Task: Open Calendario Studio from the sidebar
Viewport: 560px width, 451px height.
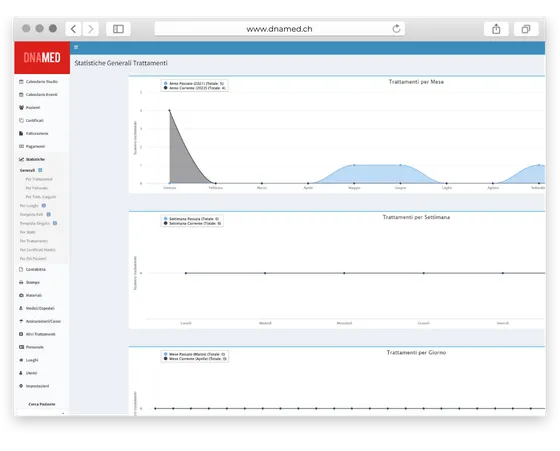Action: click(38, 82)
